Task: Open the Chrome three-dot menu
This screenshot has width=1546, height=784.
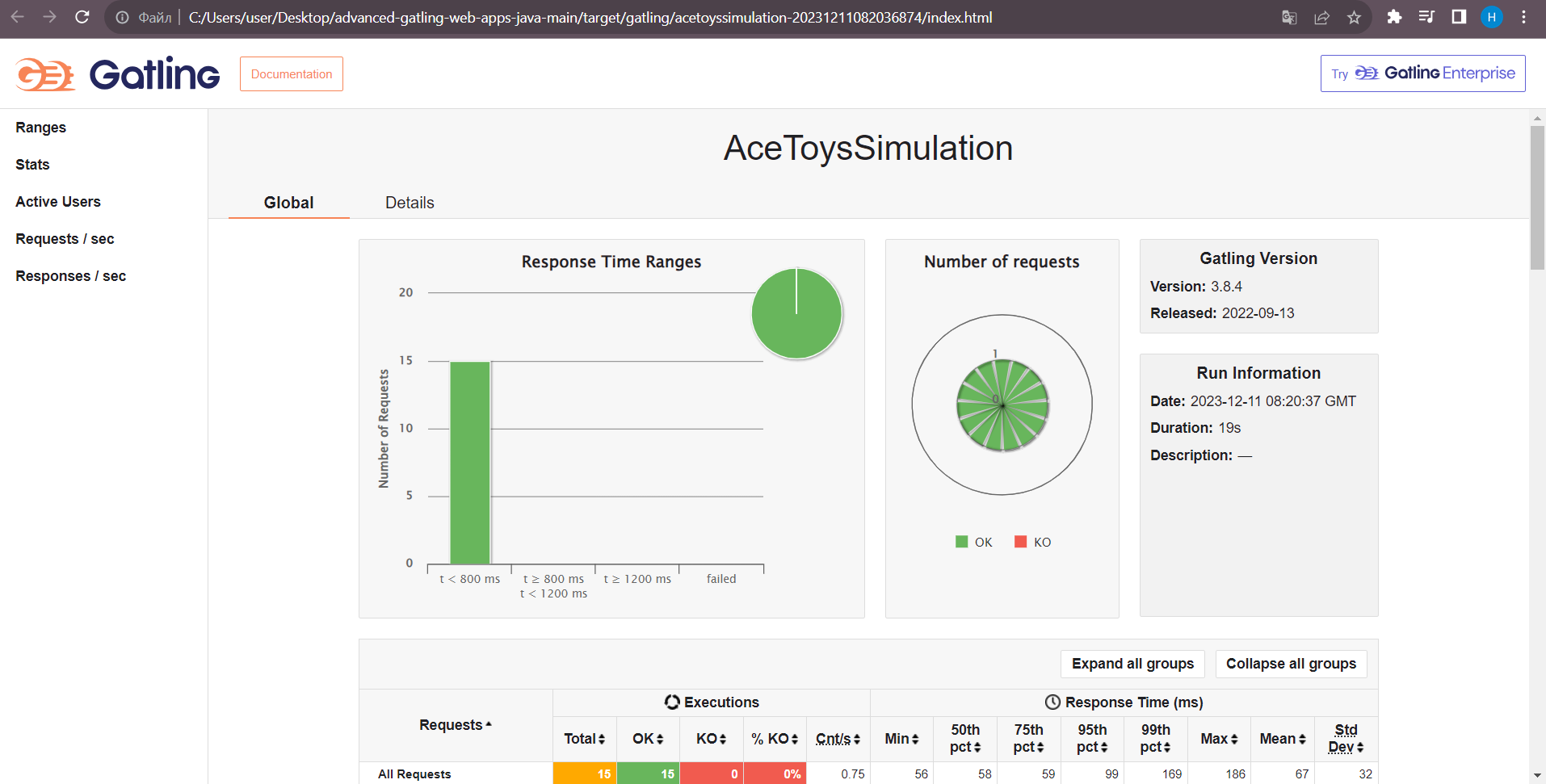Action: [1523, 17]
